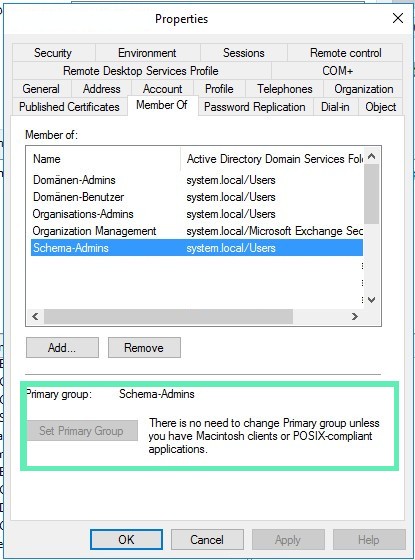Image resolution: width=415 pixels, height=560 pixels.
Task: Select the Schema-Admins group row
Action: coord(197,248)
